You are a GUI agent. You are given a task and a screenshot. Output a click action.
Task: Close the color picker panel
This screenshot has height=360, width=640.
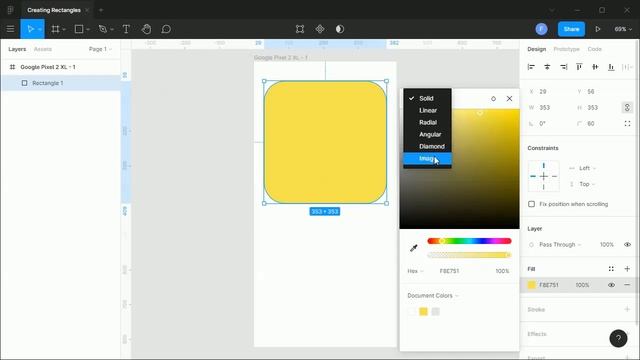509,98
